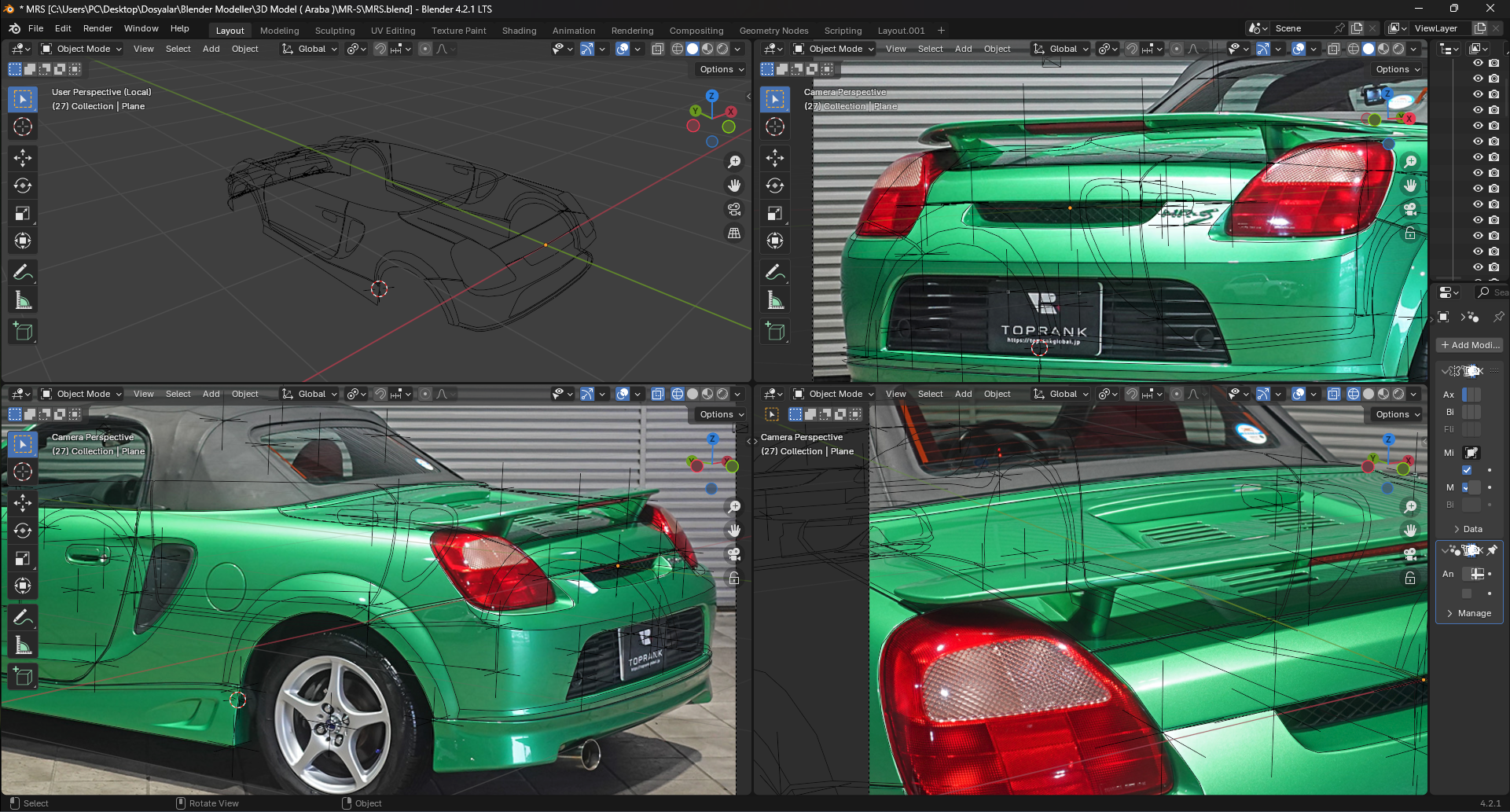1510x812 pixels.
Task: Click the camera view icon in top-left viewport
Action: coord(734,209)
